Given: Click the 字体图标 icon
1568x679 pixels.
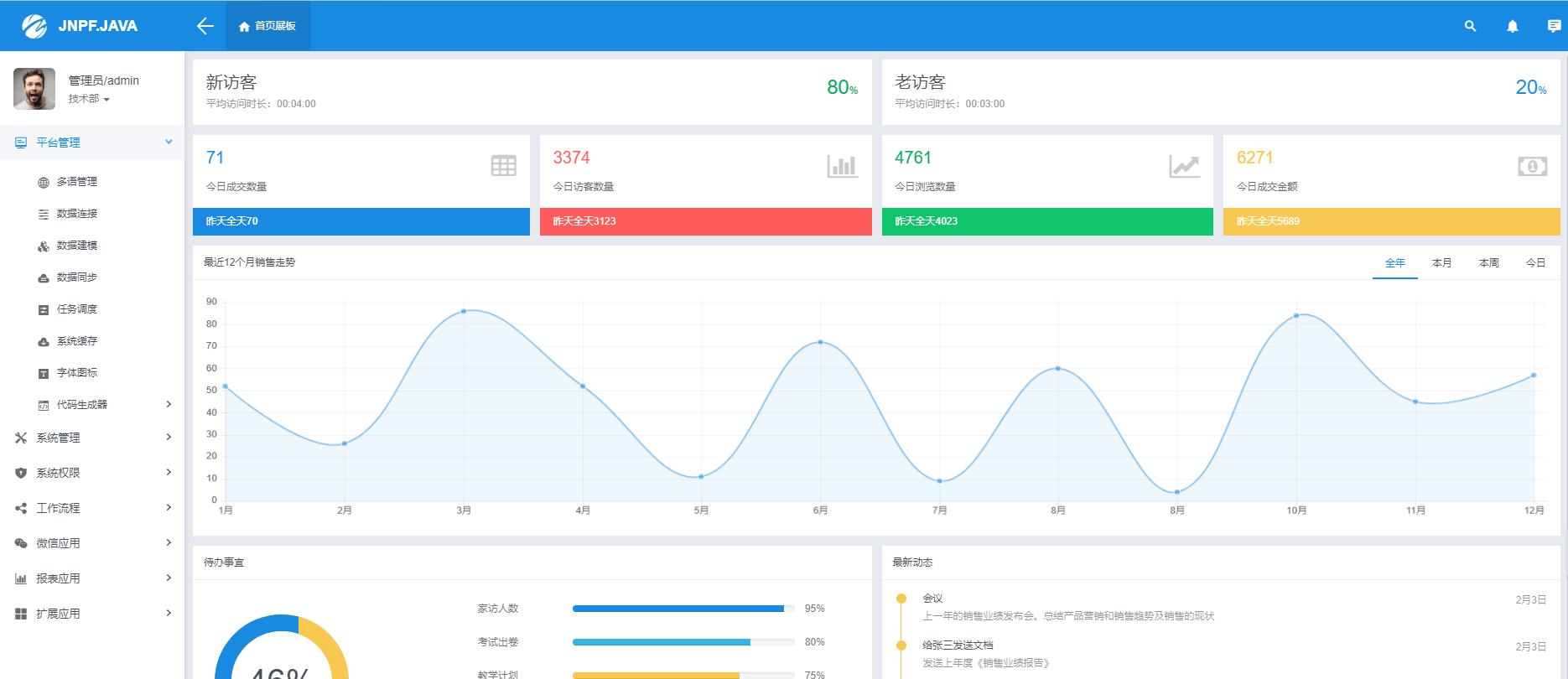Looking at the screenshot, I should pyautogui.click(x=44, y=373).
